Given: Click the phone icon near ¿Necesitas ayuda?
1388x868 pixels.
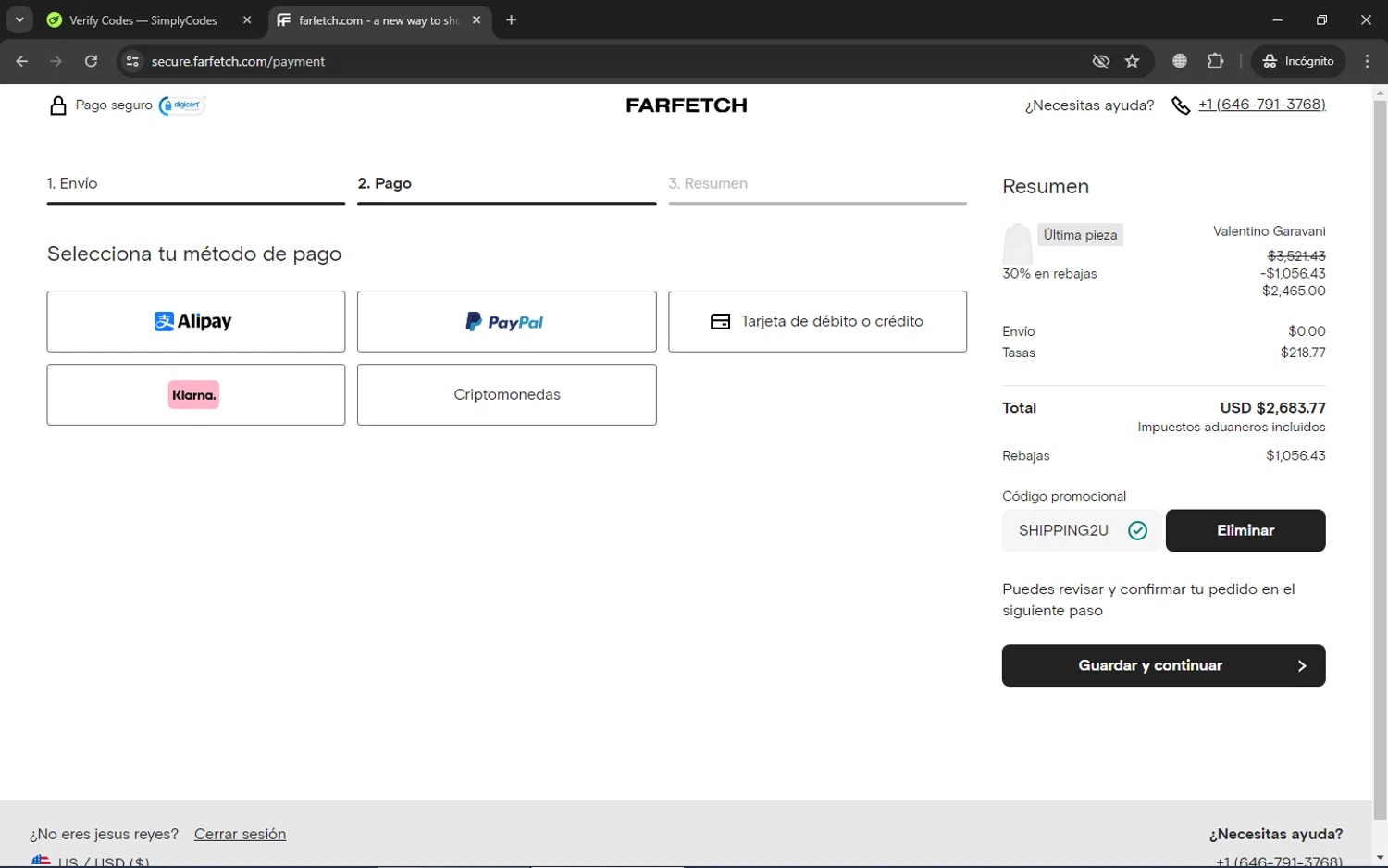Looking at the screenshot, I should pyautogui.click(x=1181, y=105).
